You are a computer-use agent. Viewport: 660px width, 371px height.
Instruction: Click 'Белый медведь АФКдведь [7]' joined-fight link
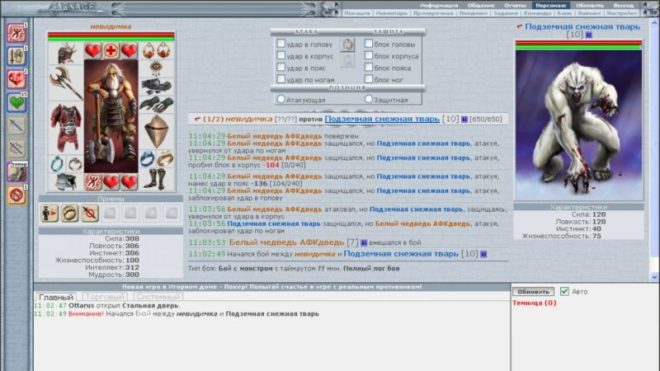pos(294,243)
